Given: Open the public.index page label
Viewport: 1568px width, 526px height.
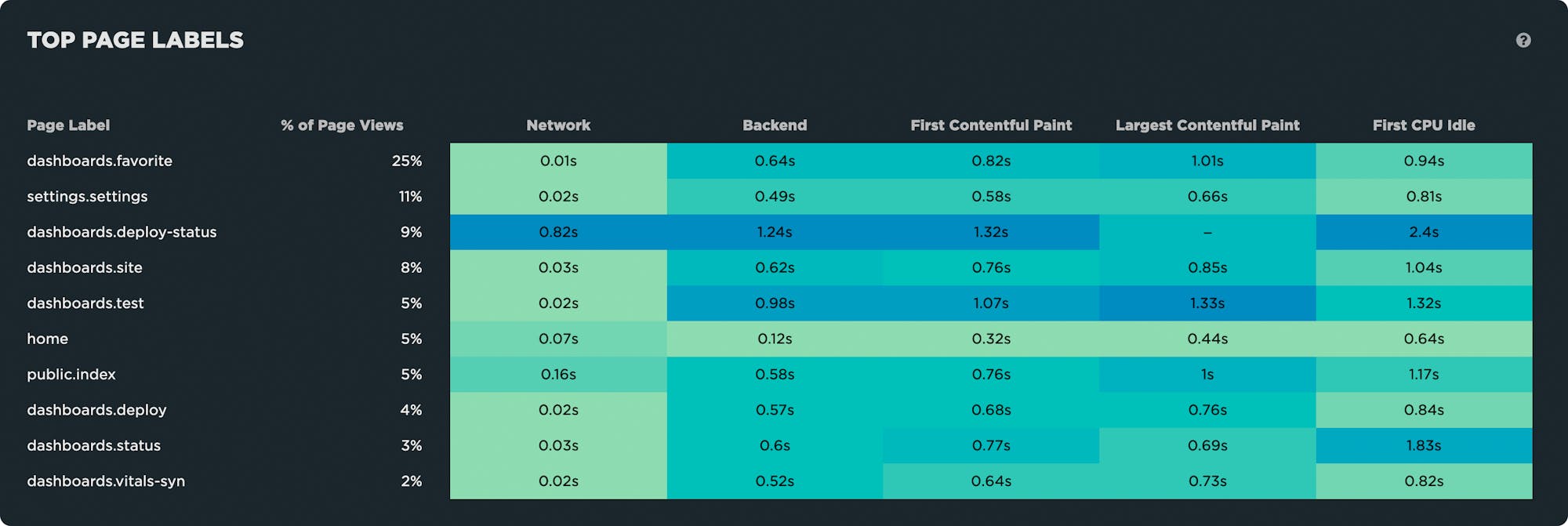Looking at the screenshot, I should point(71,374).
